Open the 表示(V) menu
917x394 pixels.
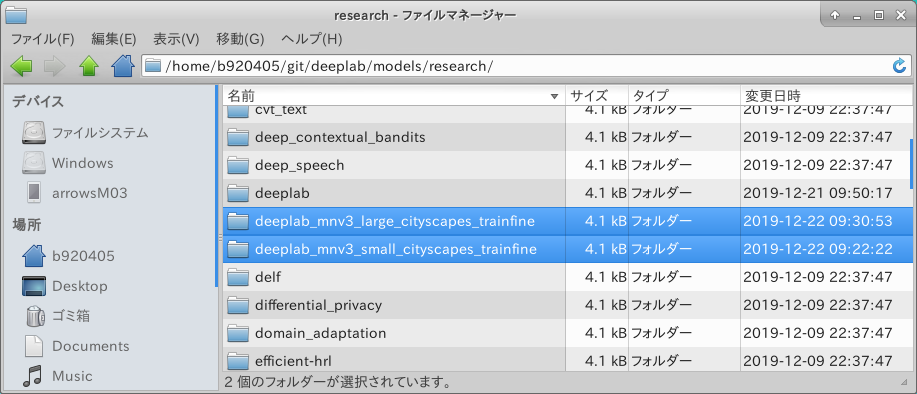pos(176,40)
